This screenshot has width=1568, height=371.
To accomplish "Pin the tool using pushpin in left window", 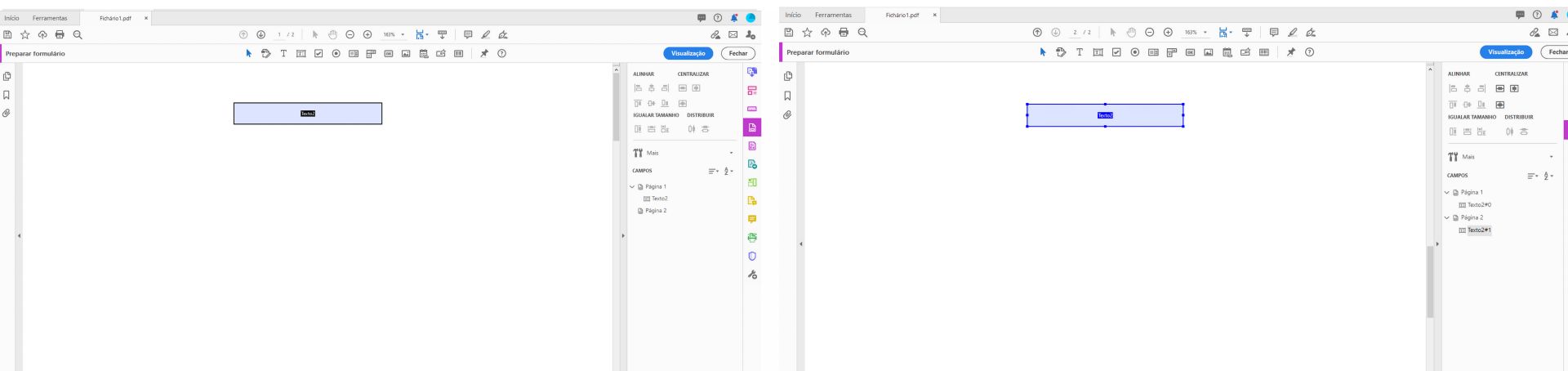I will (483, 53).
